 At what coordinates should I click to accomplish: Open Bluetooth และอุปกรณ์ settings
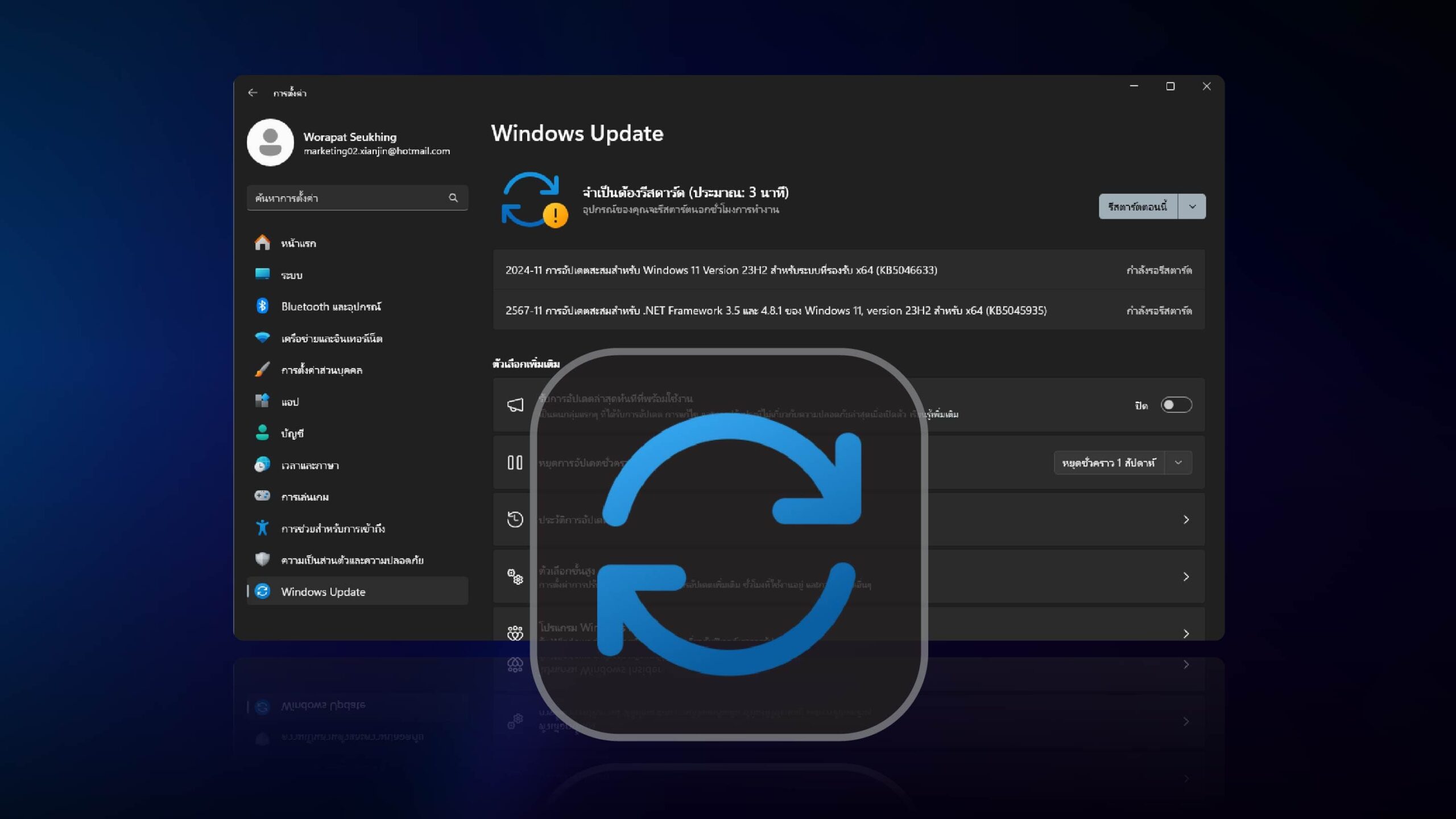coord(357,307)
